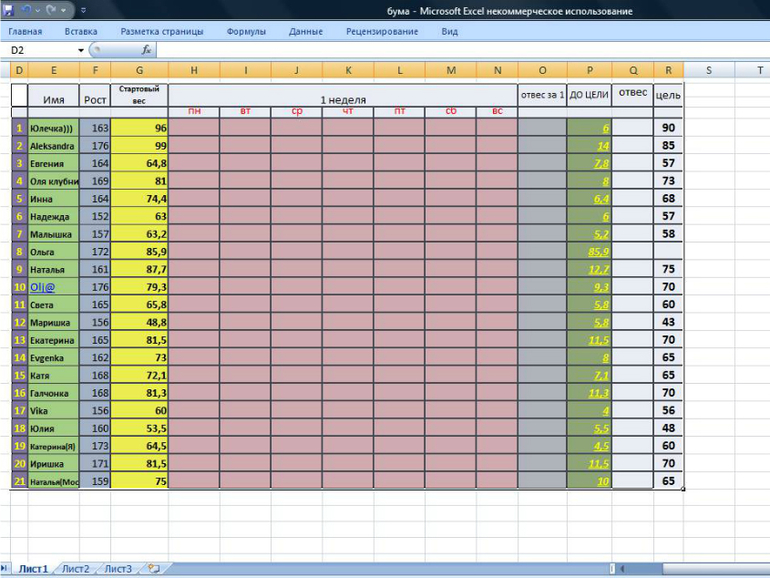Switch to the Формулы ribbon tab
This screenshot has width=770, height=578.
[246, 31]
